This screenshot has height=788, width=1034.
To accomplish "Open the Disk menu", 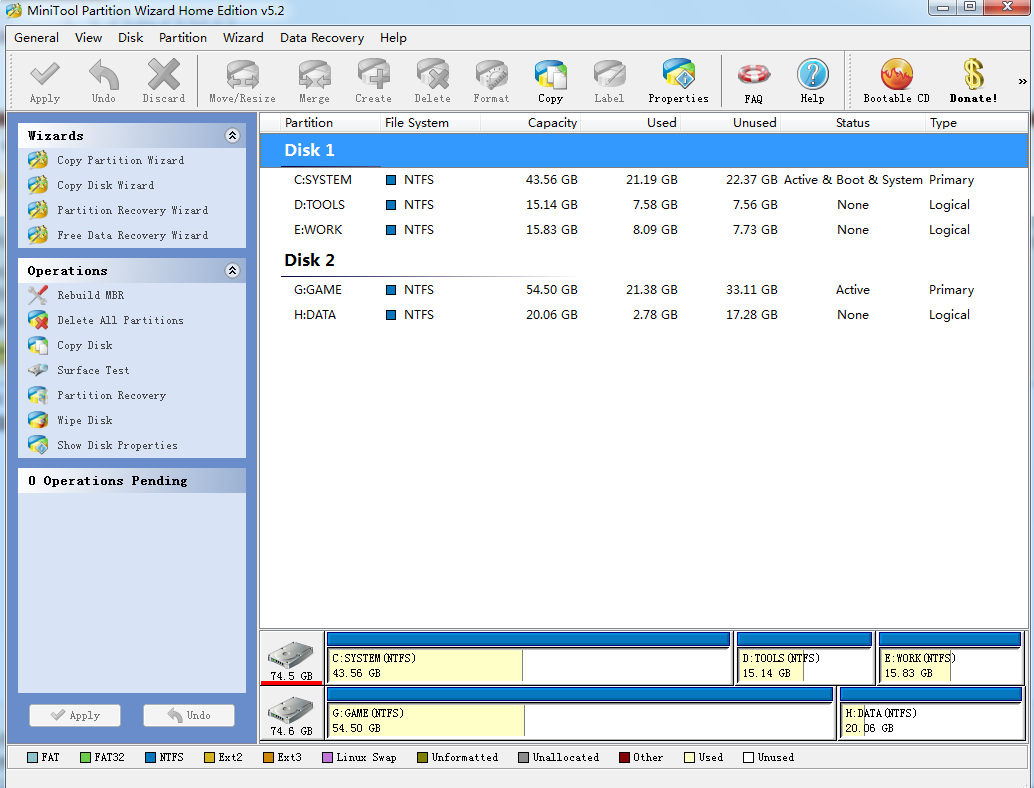I will pos(131,38).
